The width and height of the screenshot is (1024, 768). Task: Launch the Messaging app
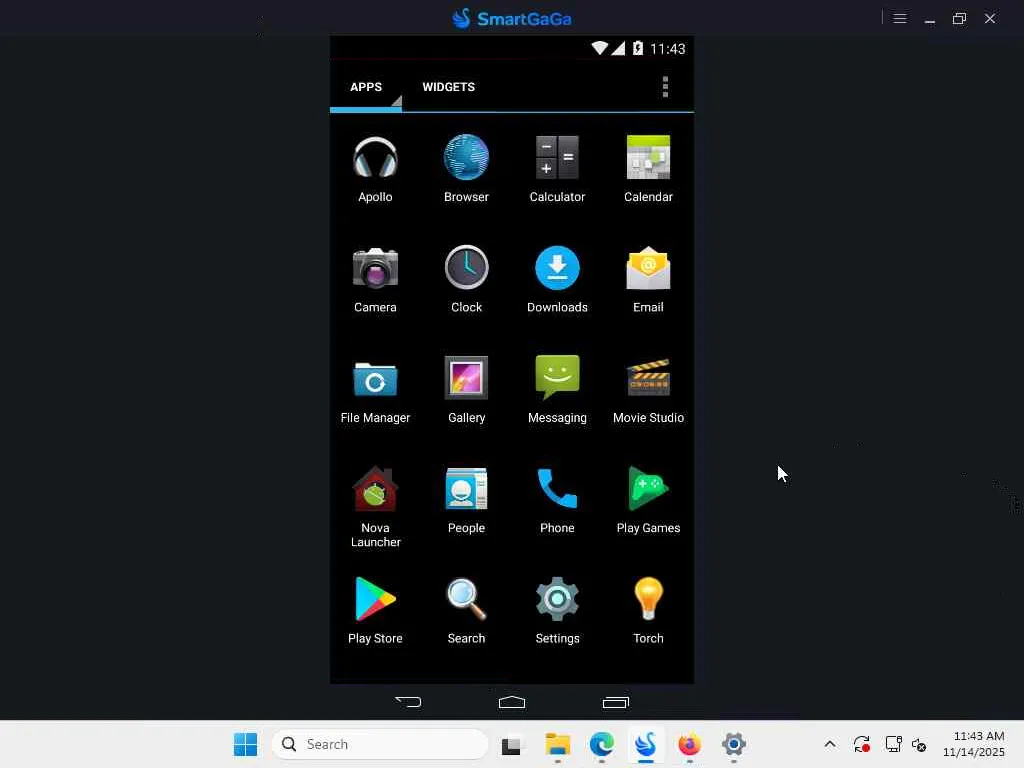point(557,390)
